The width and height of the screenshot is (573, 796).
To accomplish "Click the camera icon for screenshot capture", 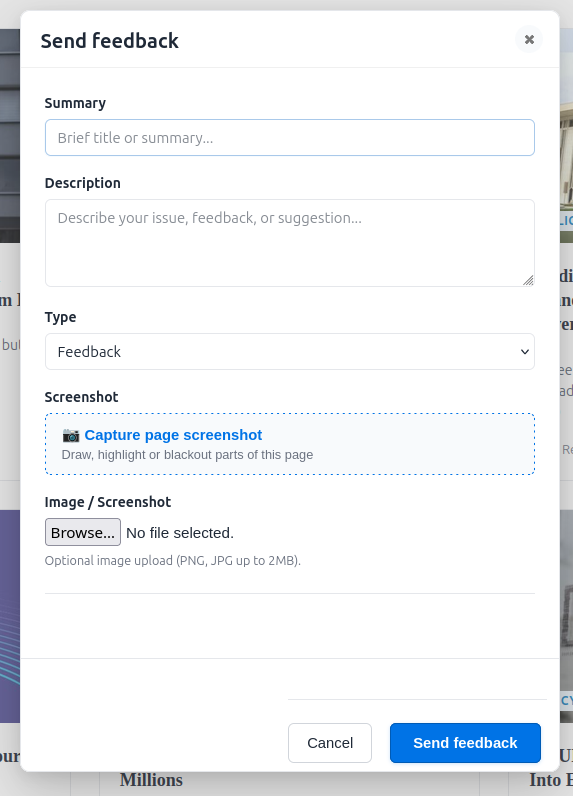I will (x=71, y=436).
